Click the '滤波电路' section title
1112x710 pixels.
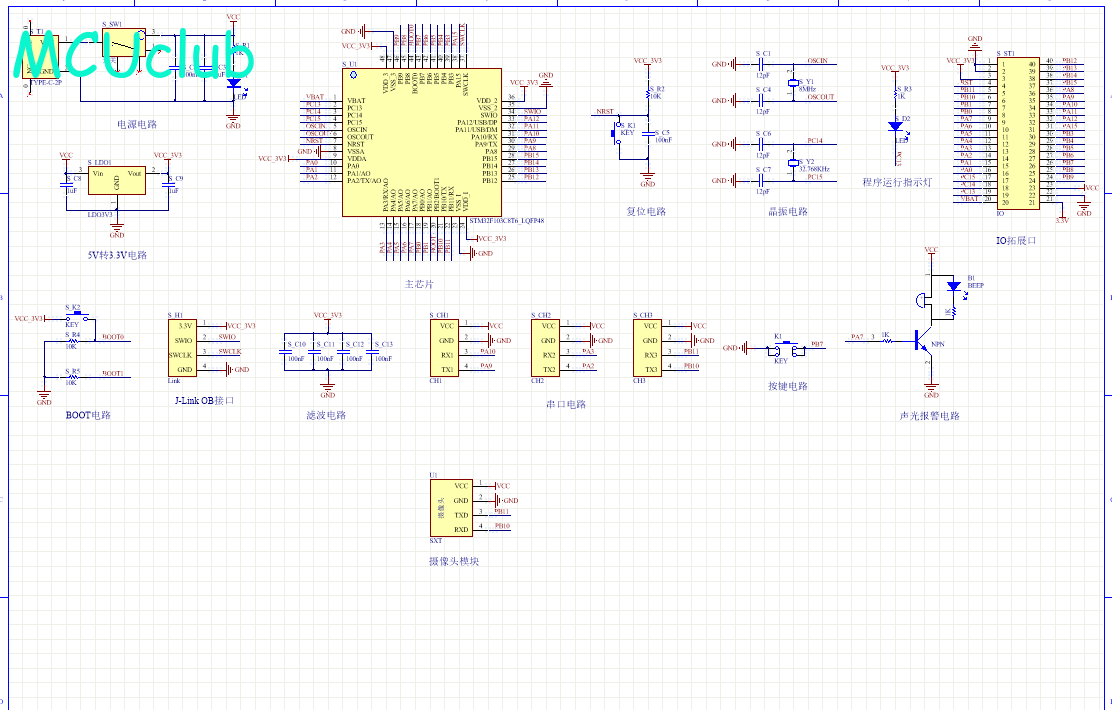pyautogui.click(x=326, y=415)
